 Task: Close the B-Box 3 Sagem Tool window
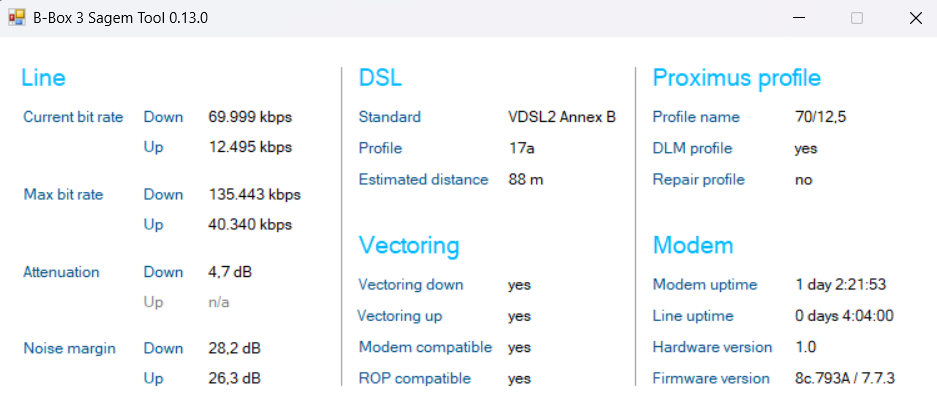pos(915,18)
